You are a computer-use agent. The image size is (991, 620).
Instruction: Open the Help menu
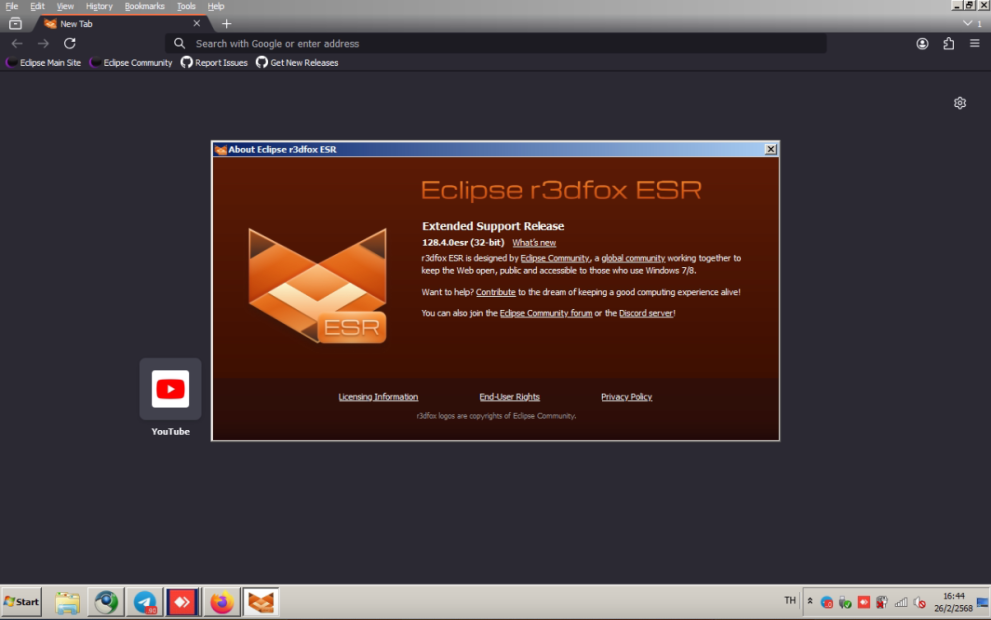click(216, 6)
